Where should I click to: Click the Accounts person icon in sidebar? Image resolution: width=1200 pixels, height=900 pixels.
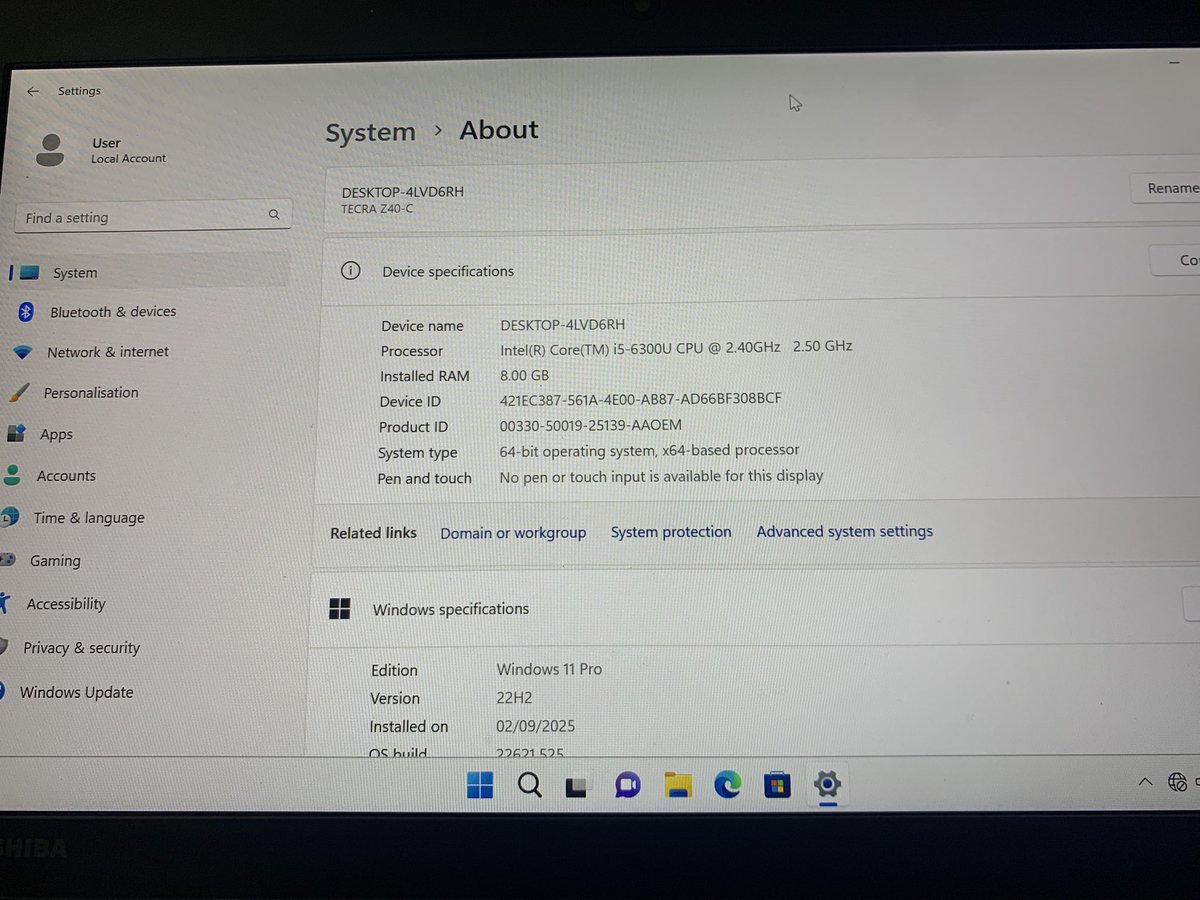click(x=12, y=475)
